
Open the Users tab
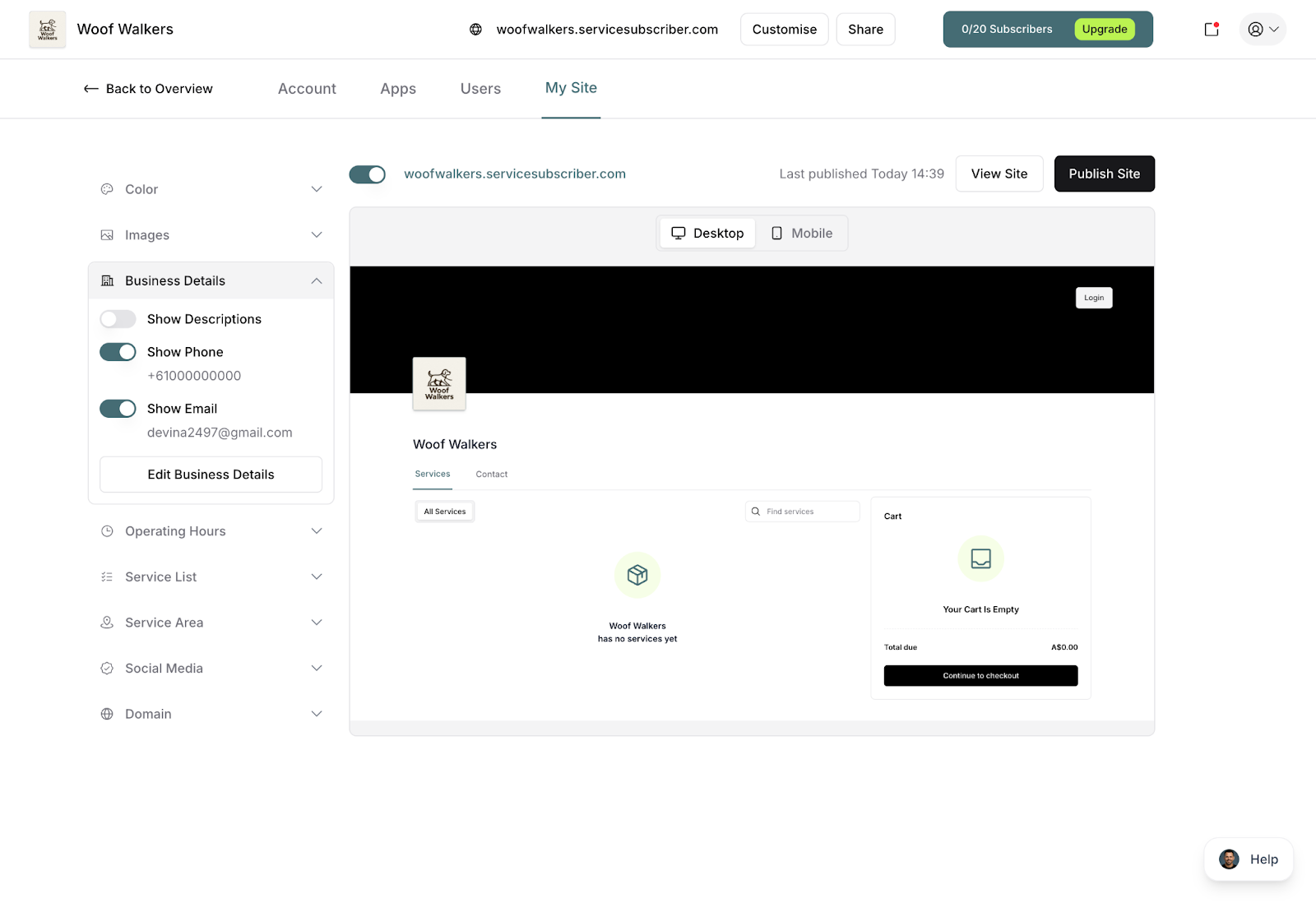point(480,89)
